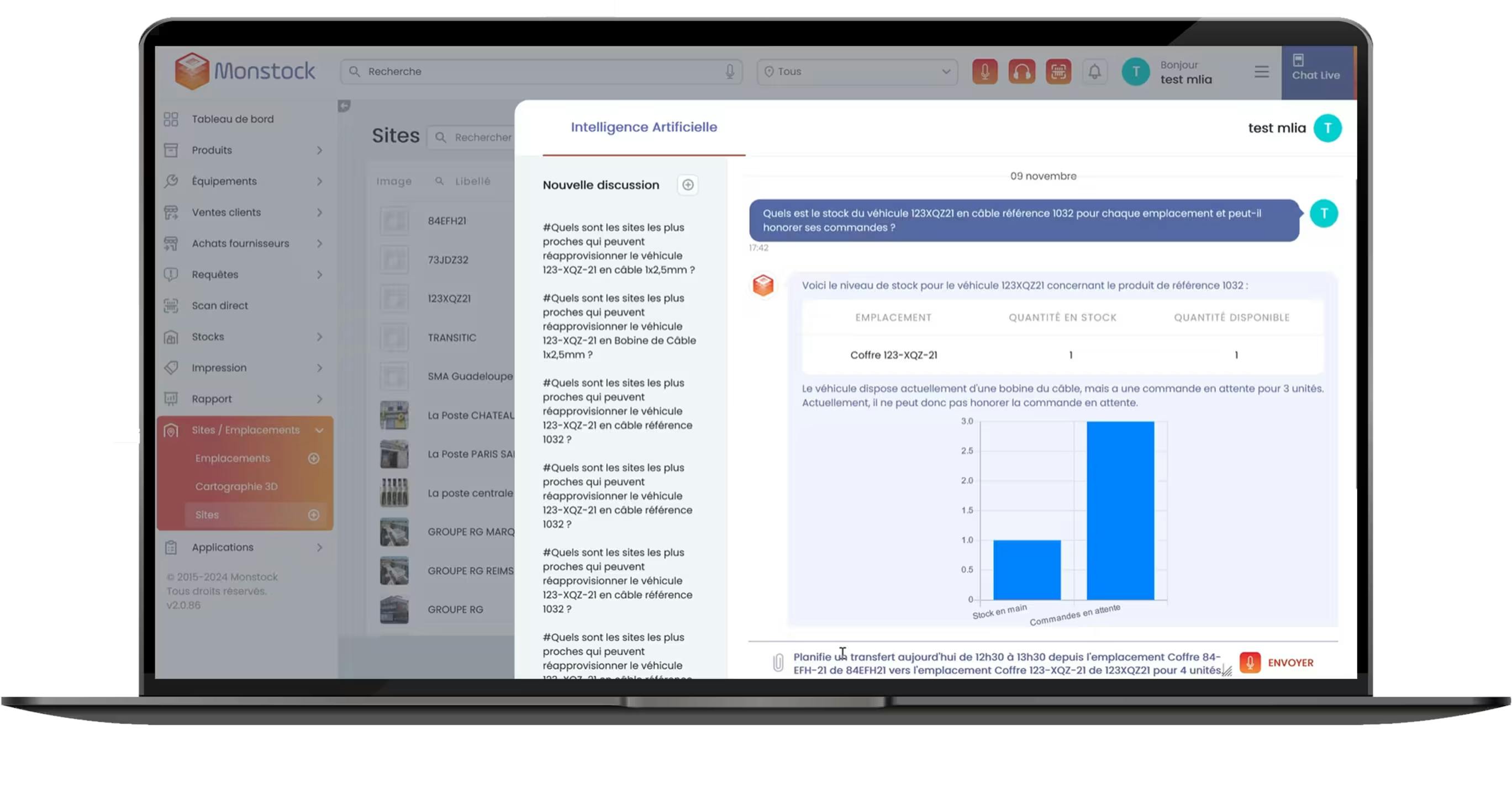The image size is (1512, 795).
Task: Click the barcode scan icon
Action: (x=1058, y=71)
